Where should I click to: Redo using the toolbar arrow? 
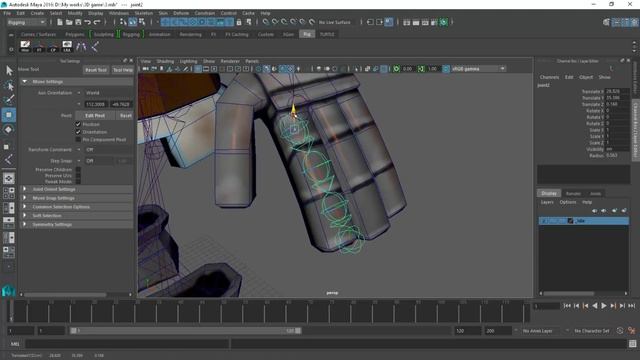97,22
